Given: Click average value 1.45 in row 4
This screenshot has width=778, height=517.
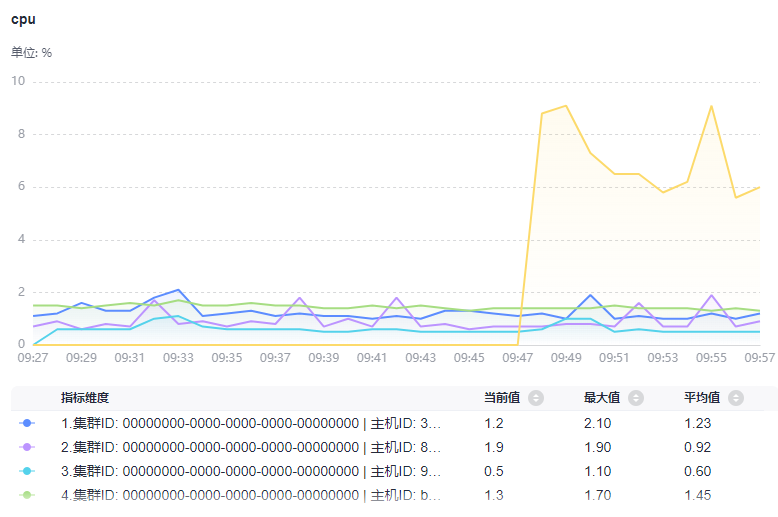Looking at the screenshot, I should pos(698,495).
